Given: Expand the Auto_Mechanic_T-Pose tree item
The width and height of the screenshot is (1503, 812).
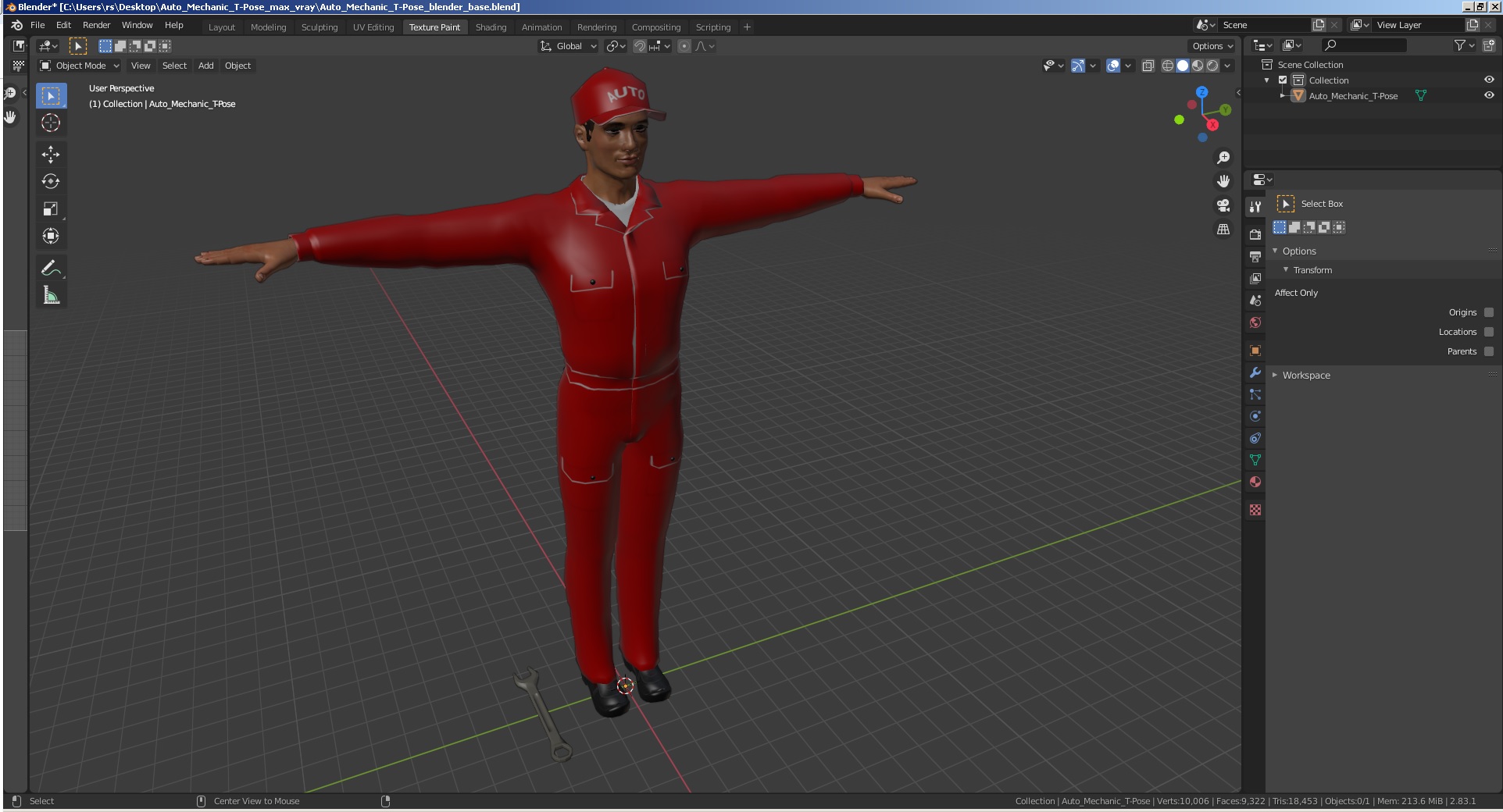Looking at the screenshot, I should (1282, 96).
